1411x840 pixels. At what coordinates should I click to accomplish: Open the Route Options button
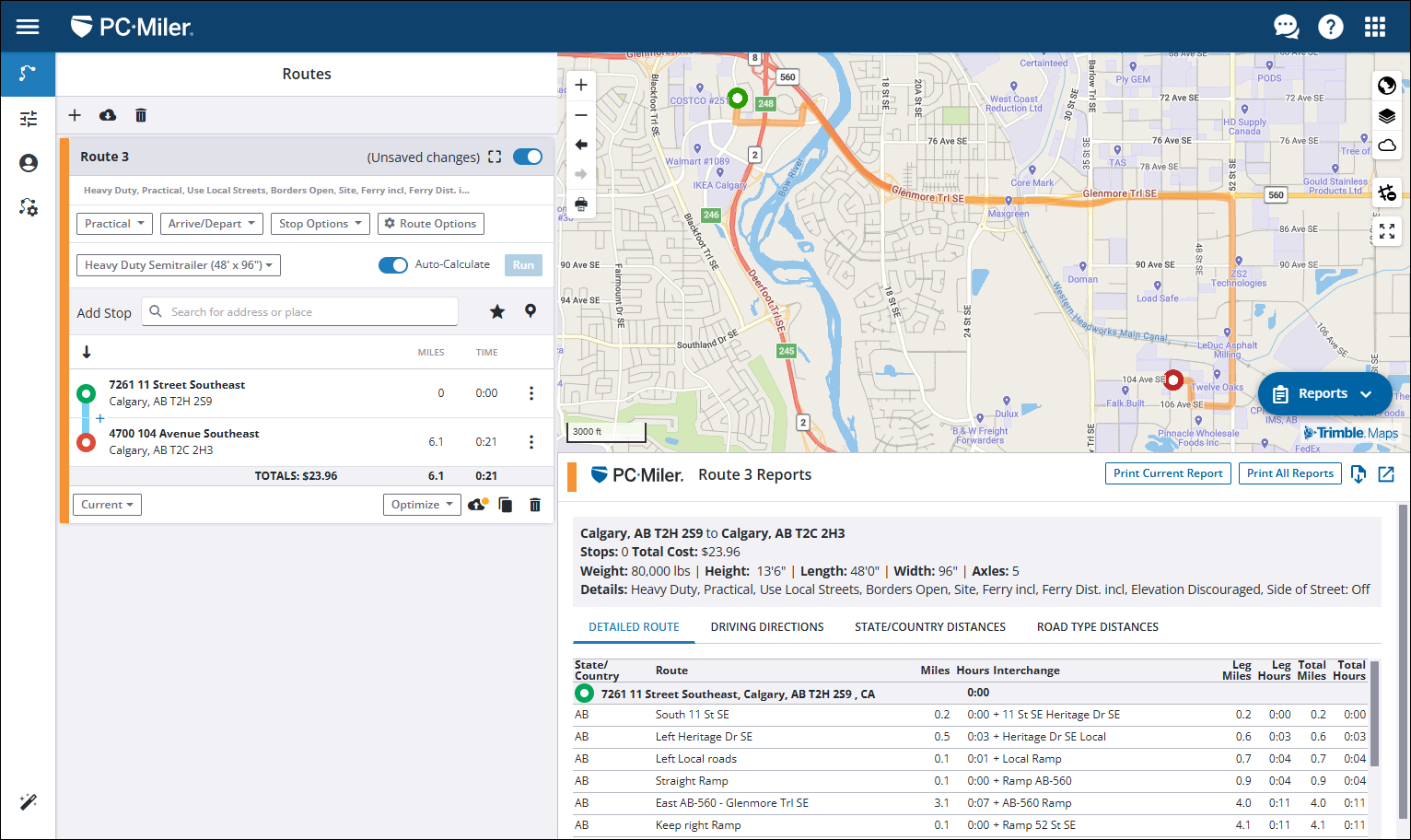click(430, 224)
